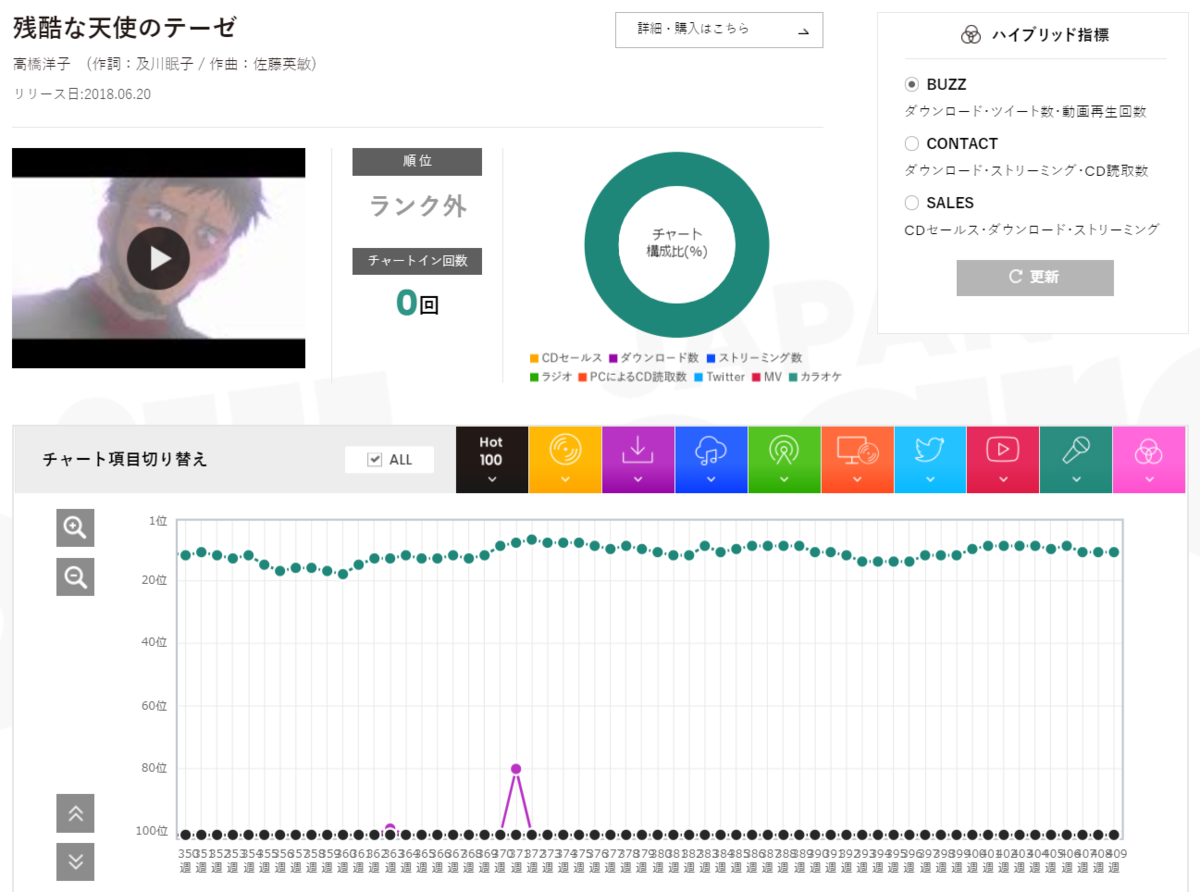Select the red MV video play chart tab

point(1003,459)
